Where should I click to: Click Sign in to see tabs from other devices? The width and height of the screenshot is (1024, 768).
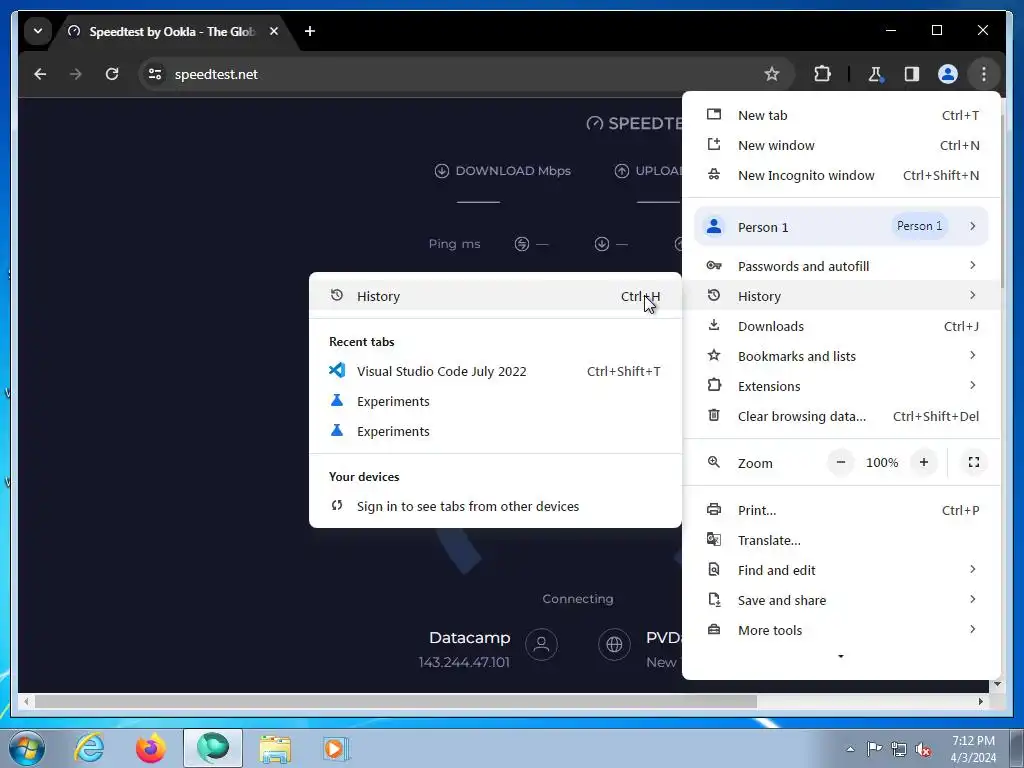pos(495,506)
